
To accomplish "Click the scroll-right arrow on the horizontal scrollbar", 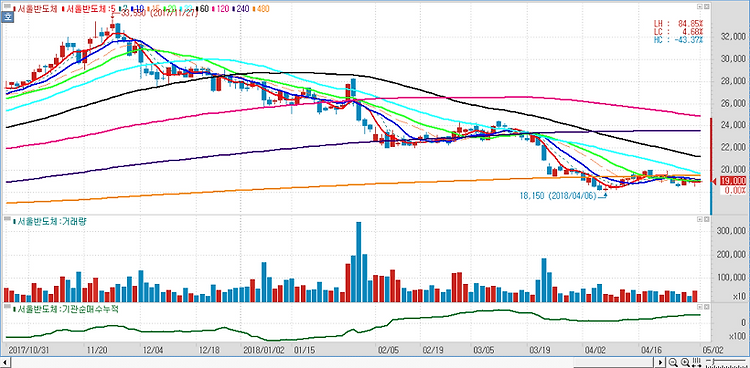I will click(661, 362).
